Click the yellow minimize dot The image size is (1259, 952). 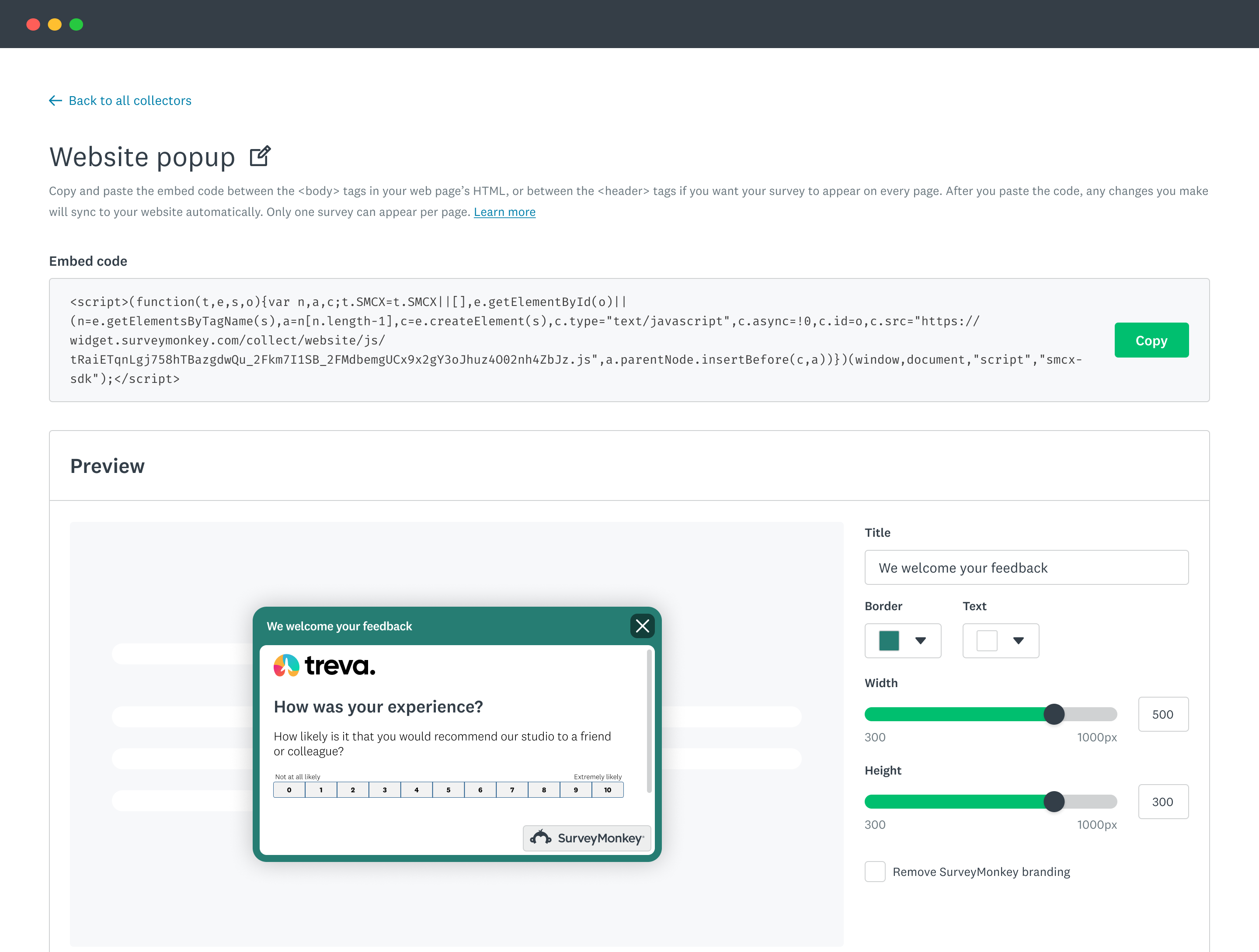point(55,24)
